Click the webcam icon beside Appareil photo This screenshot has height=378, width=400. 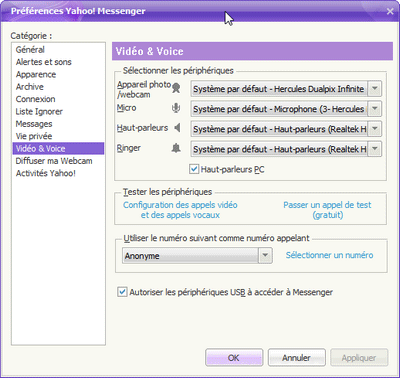pyautogui.click(x=176, y=88)
